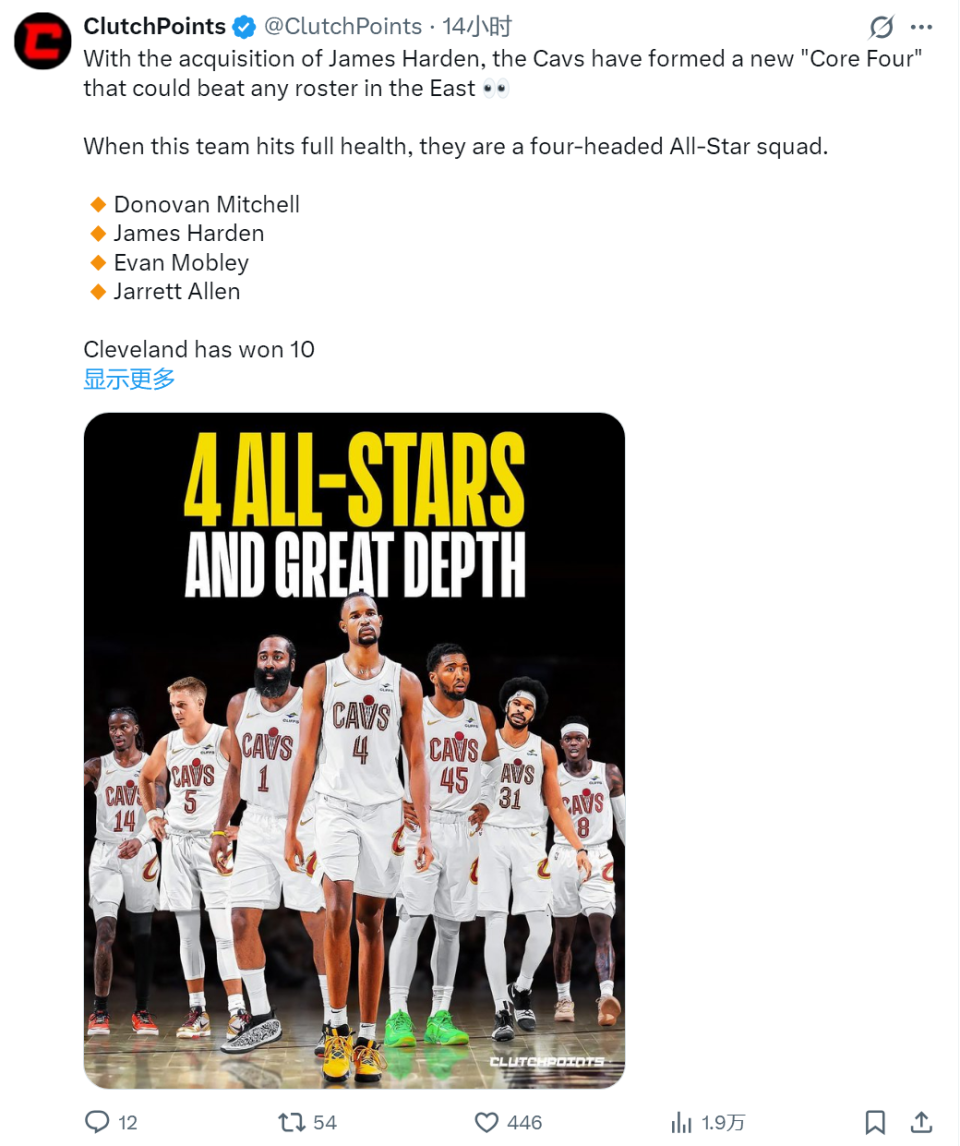This screenshot has height=1146, width=960.
Task: Open the reply speech bubble icon
Action: click(97, 1122)
